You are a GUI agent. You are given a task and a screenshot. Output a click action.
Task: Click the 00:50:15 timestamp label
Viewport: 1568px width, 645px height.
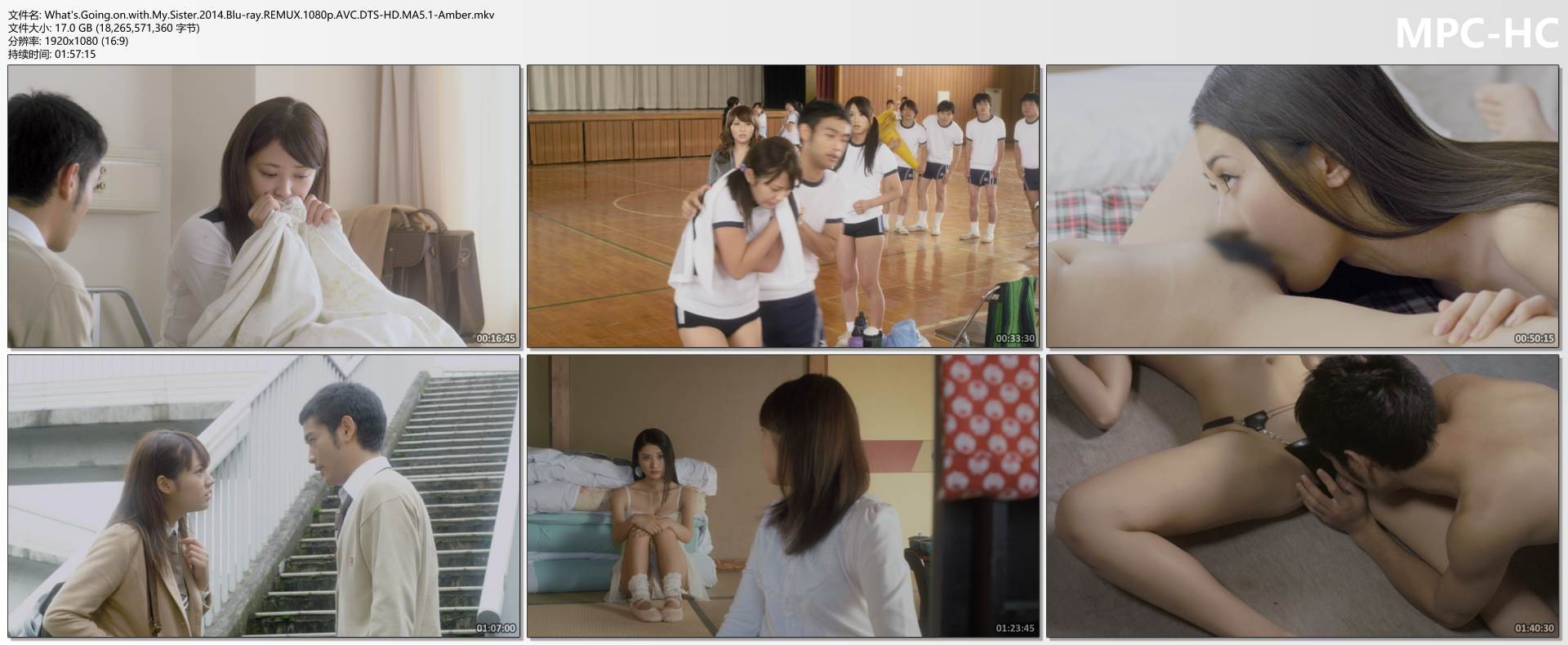point(1535,338)
